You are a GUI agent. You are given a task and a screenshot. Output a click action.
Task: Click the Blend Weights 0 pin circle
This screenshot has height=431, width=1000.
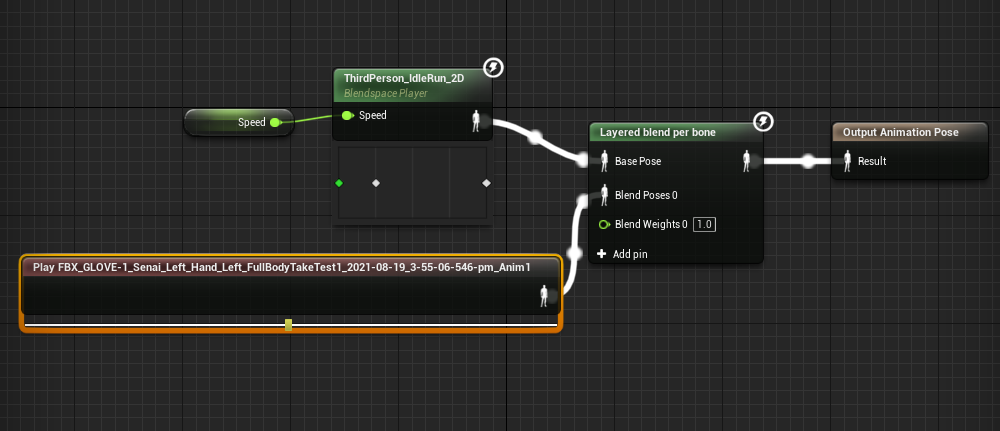tap(605, 224)
